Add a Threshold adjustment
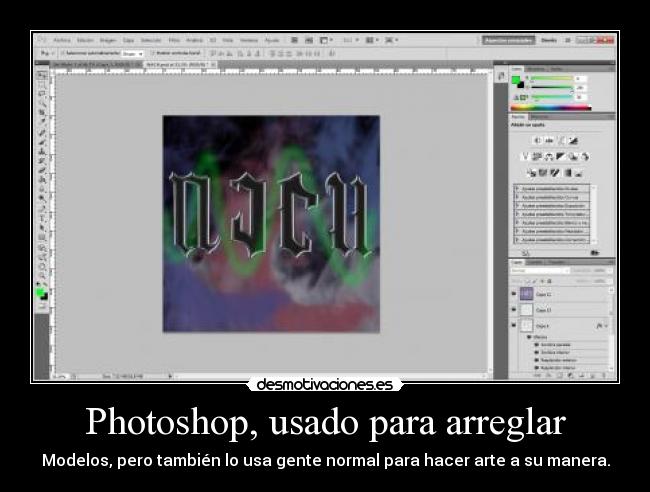Screen dimensions: 650x492 point(555,172)
